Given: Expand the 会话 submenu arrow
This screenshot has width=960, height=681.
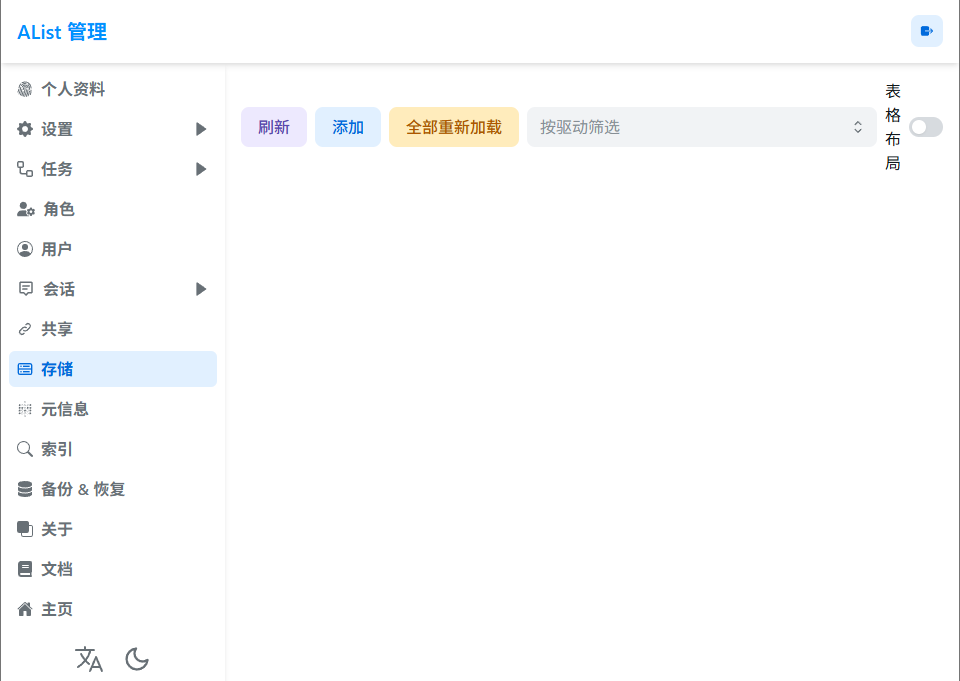Looking at the screenshot, I should [201, 289].
